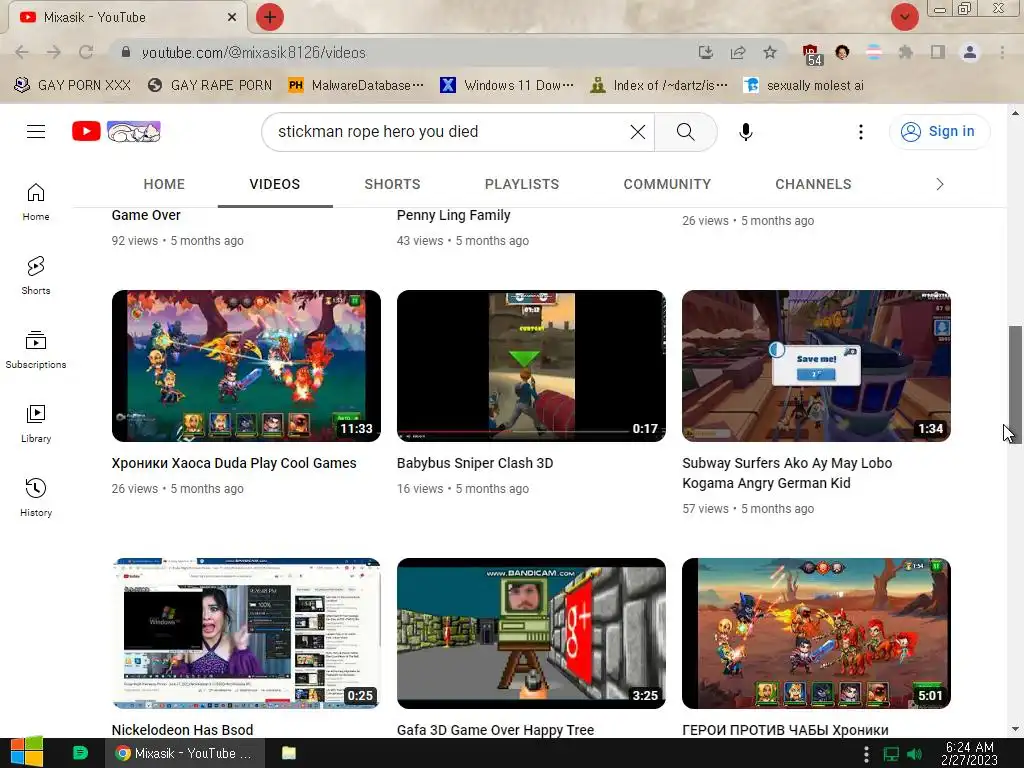Click the address bar URL
This screenshot has height=768, width=1024.
(x=253, y=53)
